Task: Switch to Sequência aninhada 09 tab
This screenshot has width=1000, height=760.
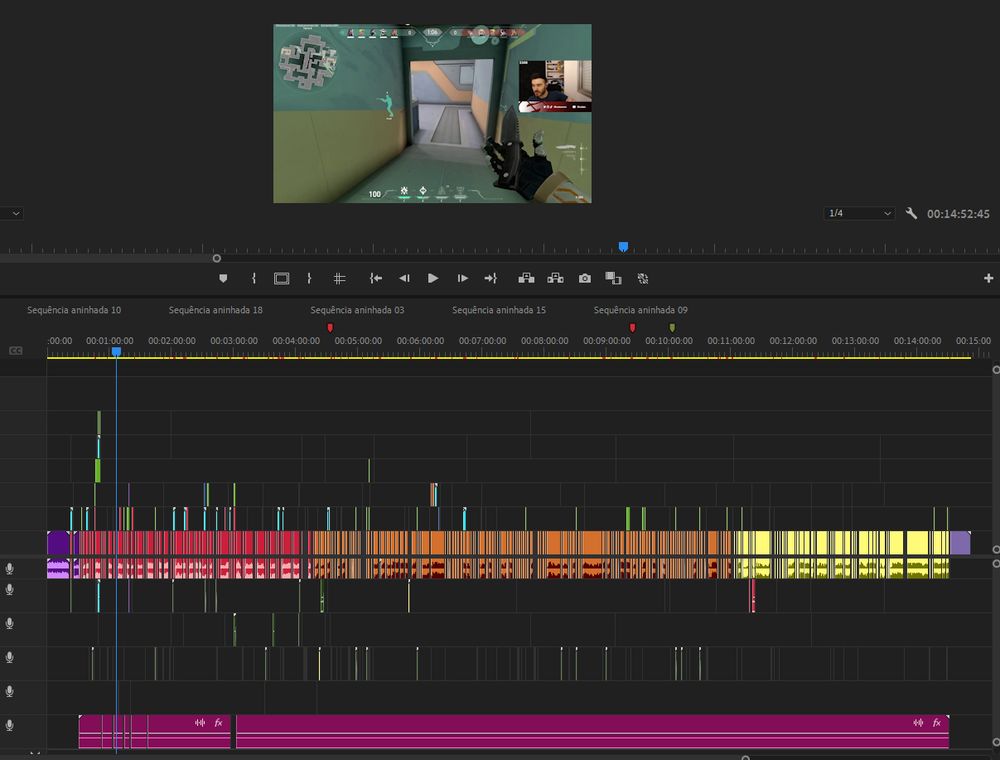Action: [640, 310]
